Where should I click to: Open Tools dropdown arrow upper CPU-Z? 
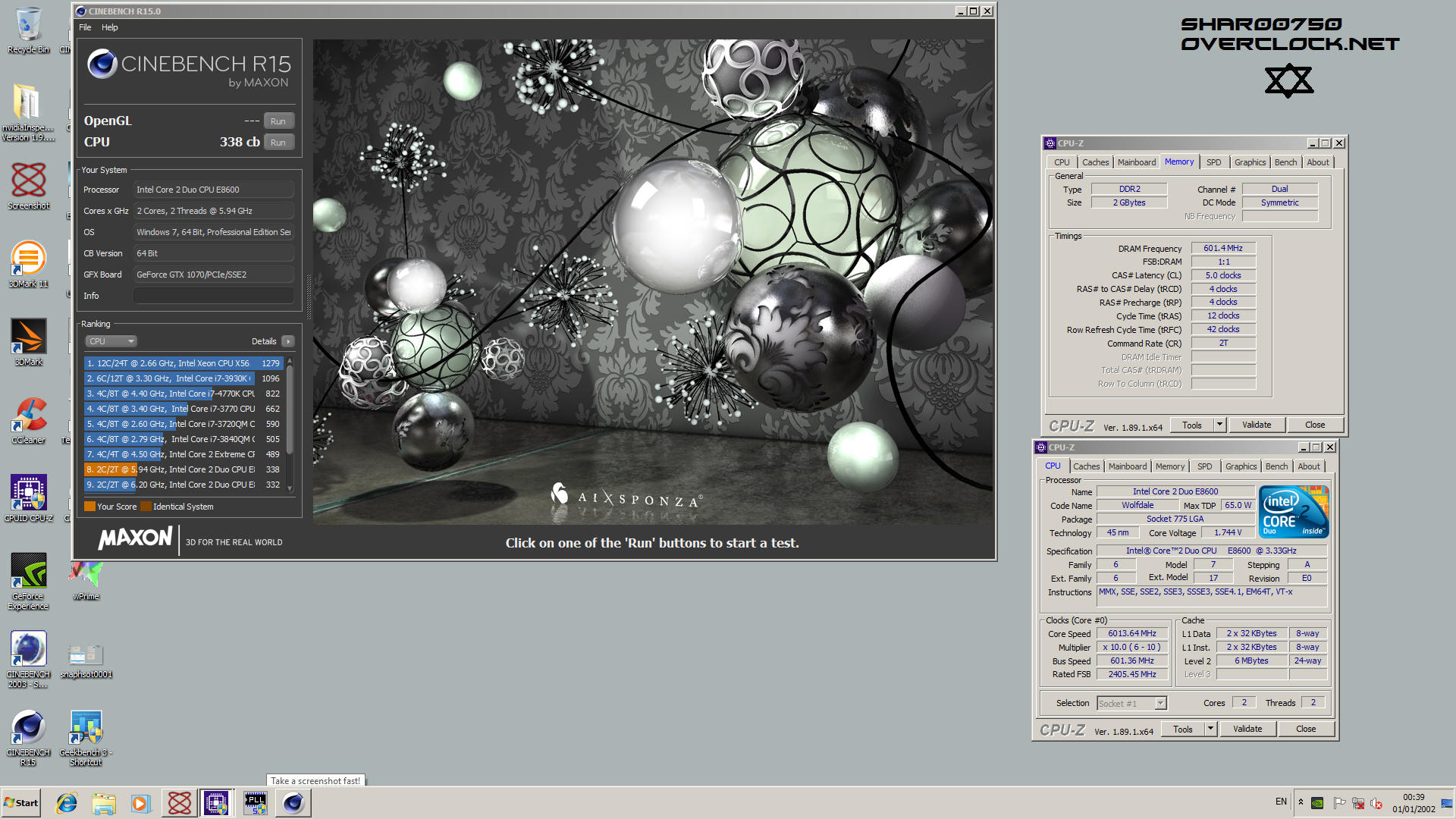1220,425
